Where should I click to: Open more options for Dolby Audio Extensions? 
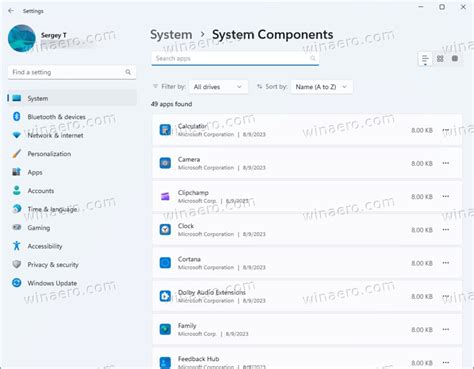pyautogui.click(x=446, y=296)
